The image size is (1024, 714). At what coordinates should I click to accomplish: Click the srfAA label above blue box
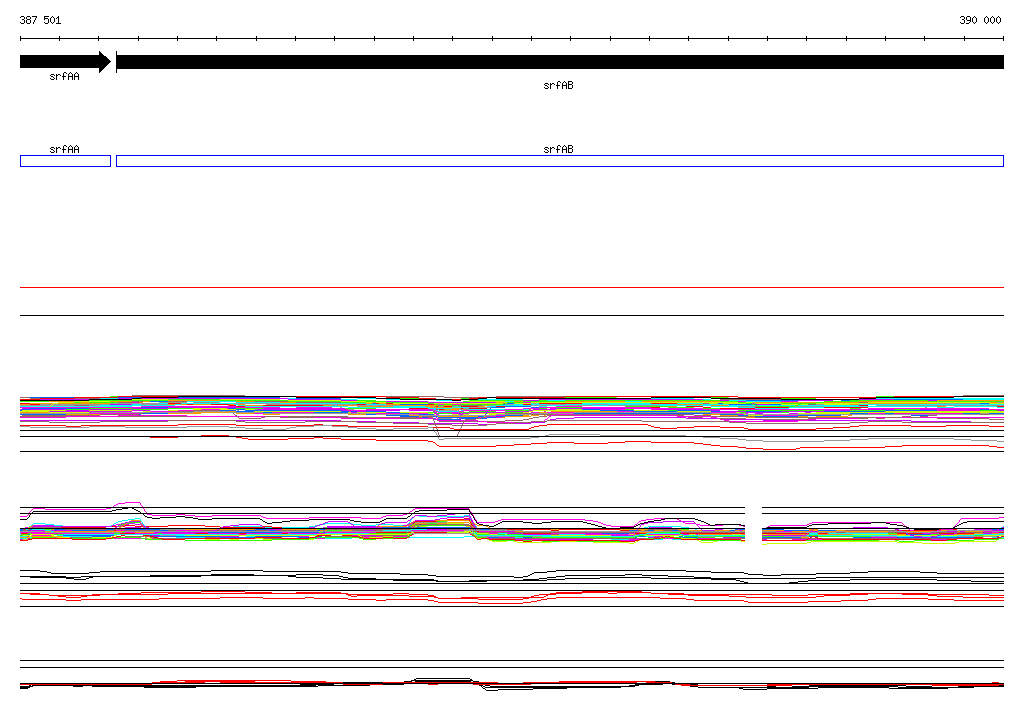click(x=65, y=149)
